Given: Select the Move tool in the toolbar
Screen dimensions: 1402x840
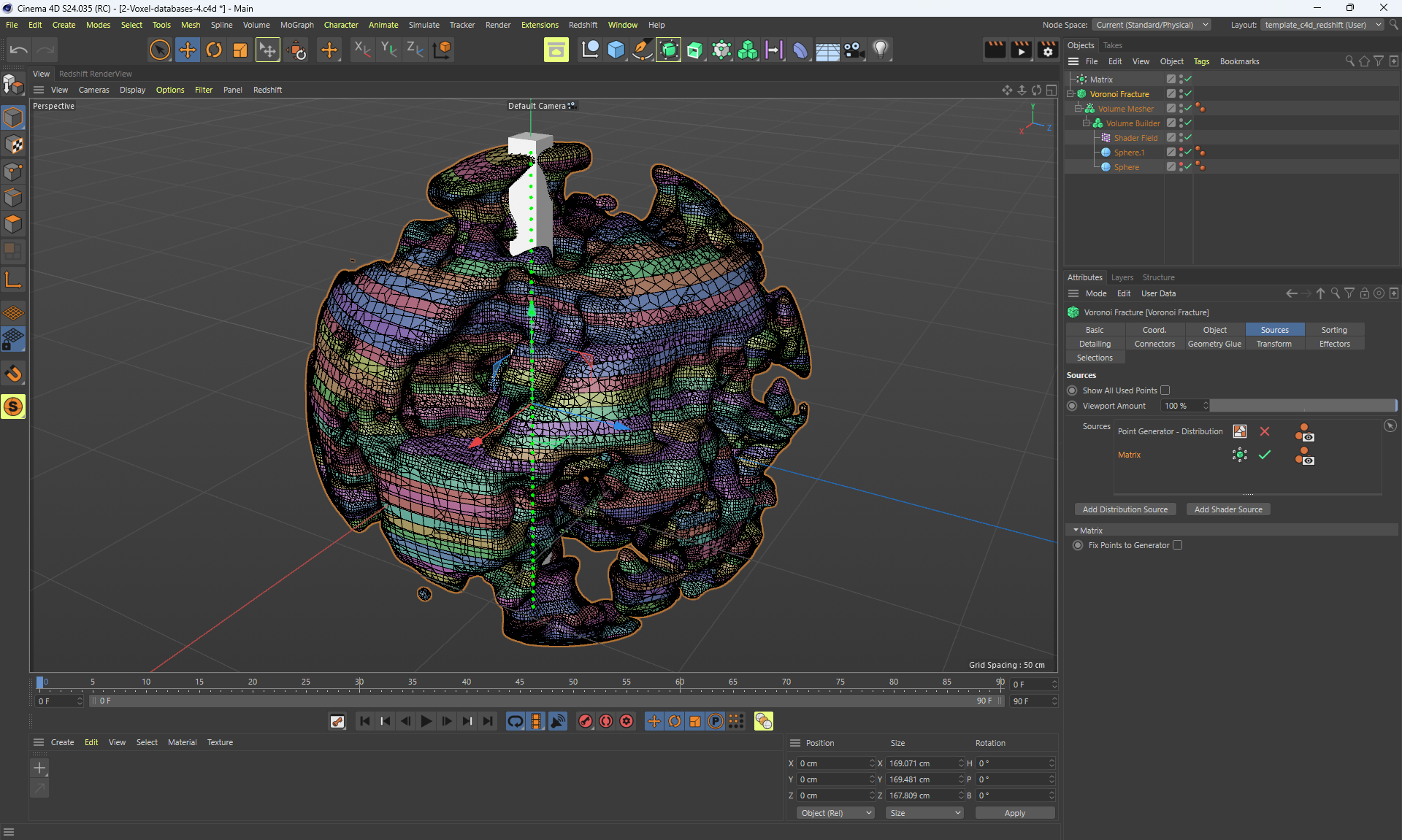Looking at the screenshot, I should coord(188,50).
